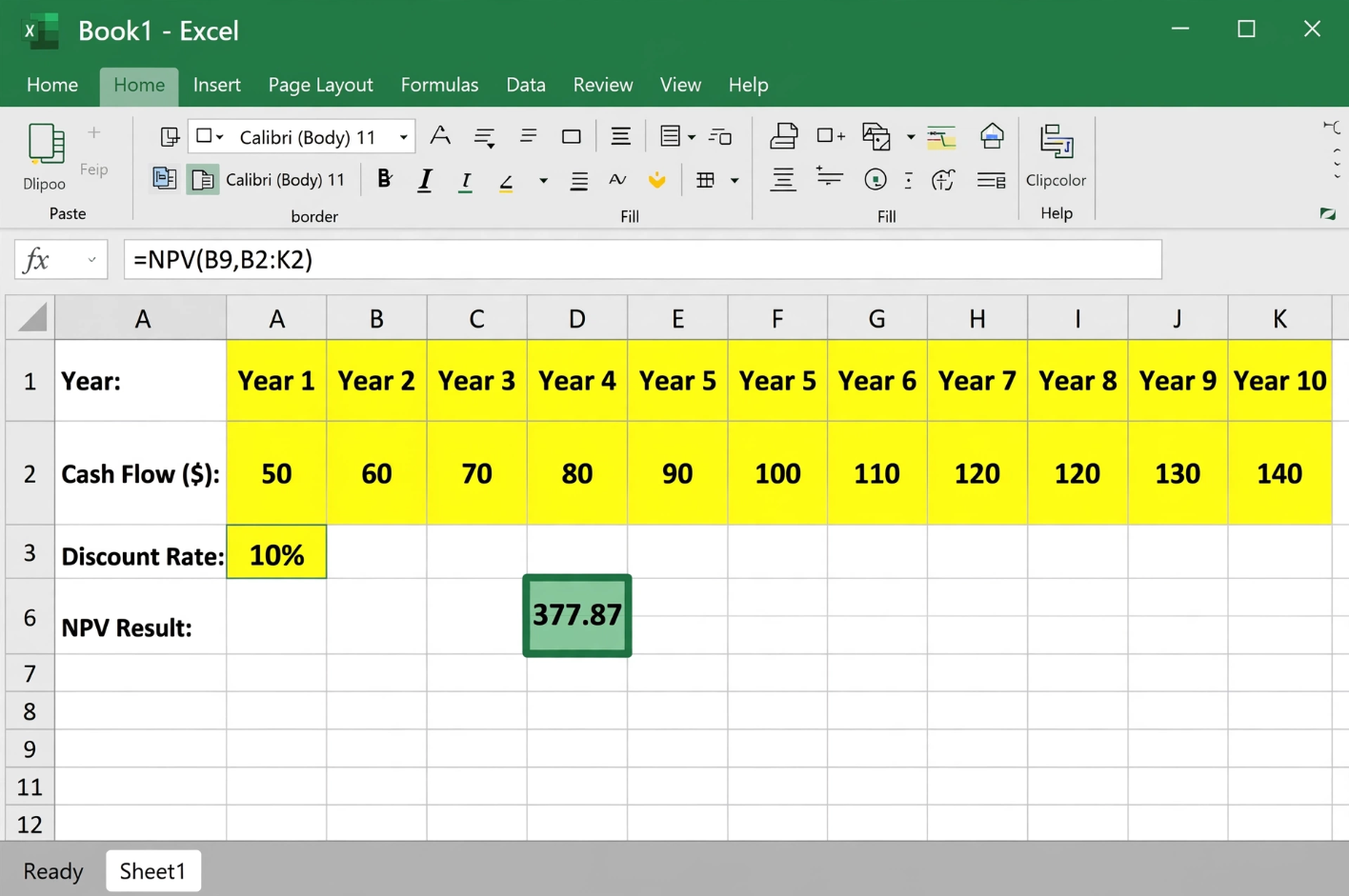1349x896 pixels.
Task: Click the colored lines chart icon
Action: tap(941, 137)
